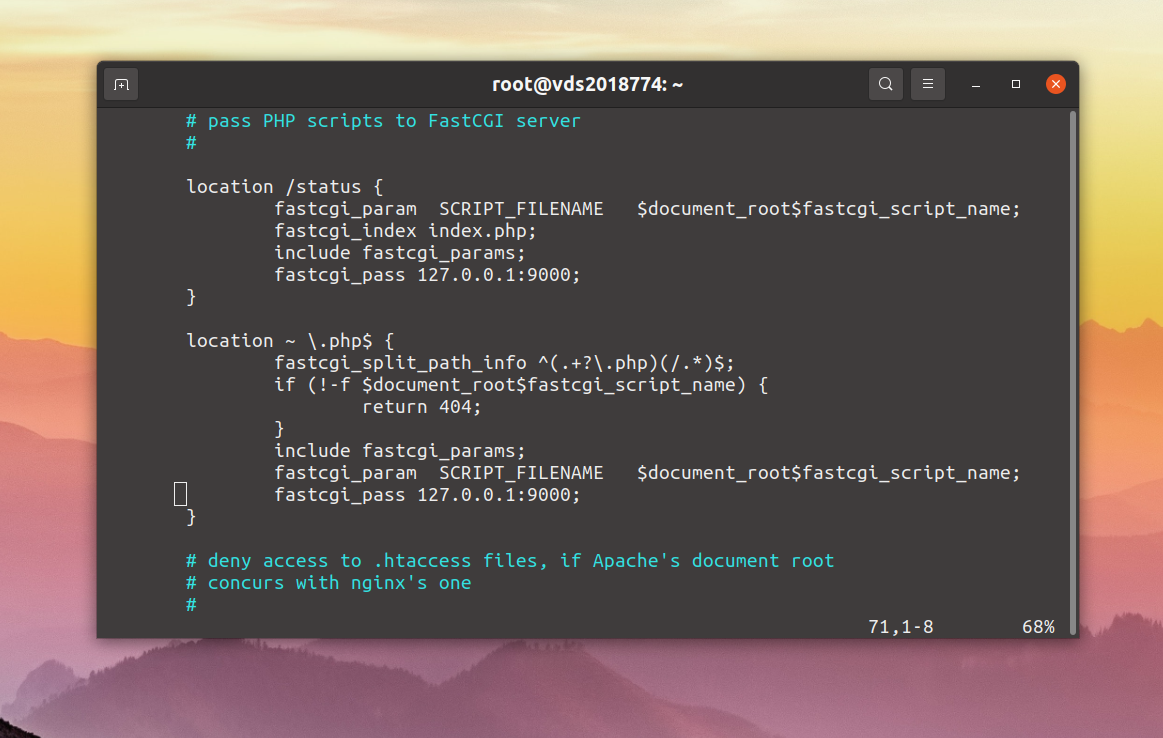Click the 'if (!-f $document_root' line
The height and width of the screenshot is (738, 1163).
pyautogui.click(x=521, y=385)
